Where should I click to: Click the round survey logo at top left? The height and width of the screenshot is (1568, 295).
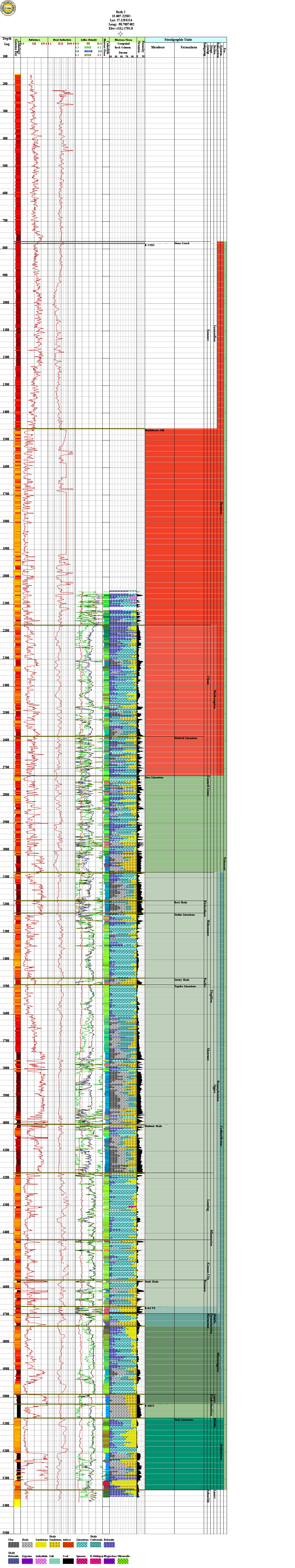pyautogui.click(x=8, y=8)
